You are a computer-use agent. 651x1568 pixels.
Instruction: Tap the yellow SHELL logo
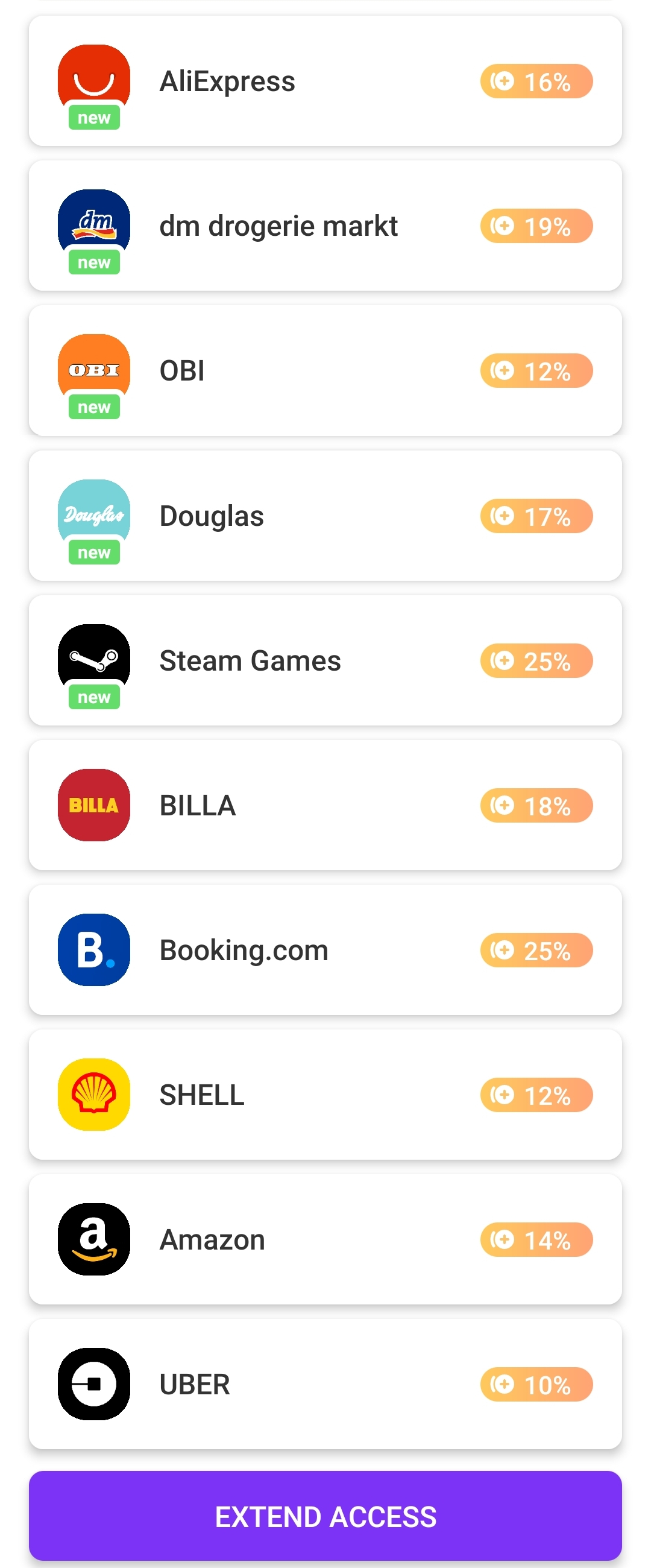click(x=93, y=1095)
